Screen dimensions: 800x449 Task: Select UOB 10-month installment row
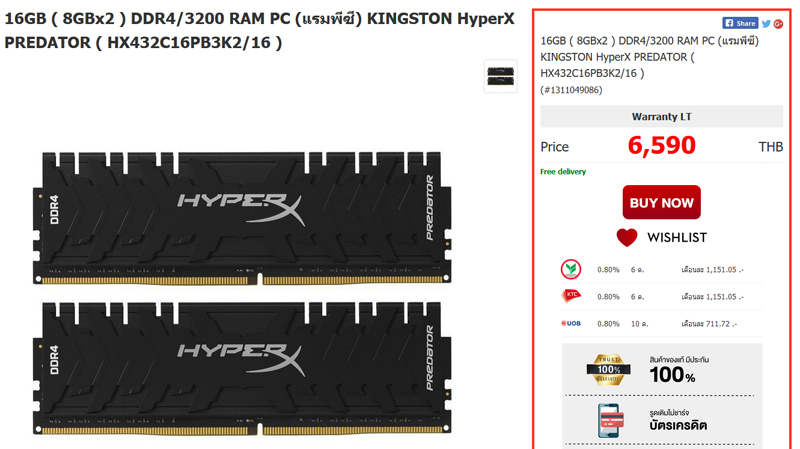[661, 323]
